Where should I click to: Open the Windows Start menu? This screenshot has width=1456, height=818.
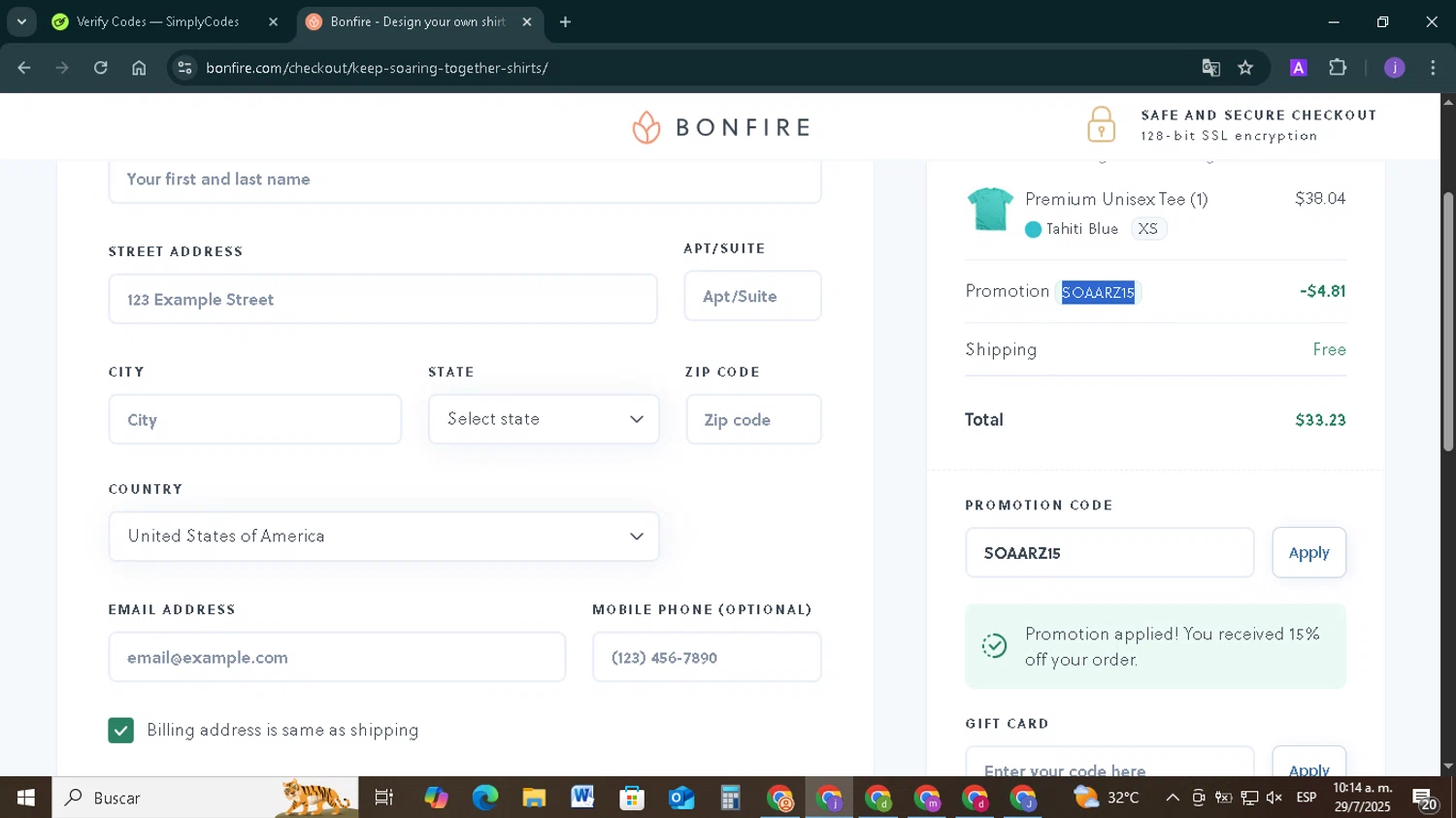[25, 798]
